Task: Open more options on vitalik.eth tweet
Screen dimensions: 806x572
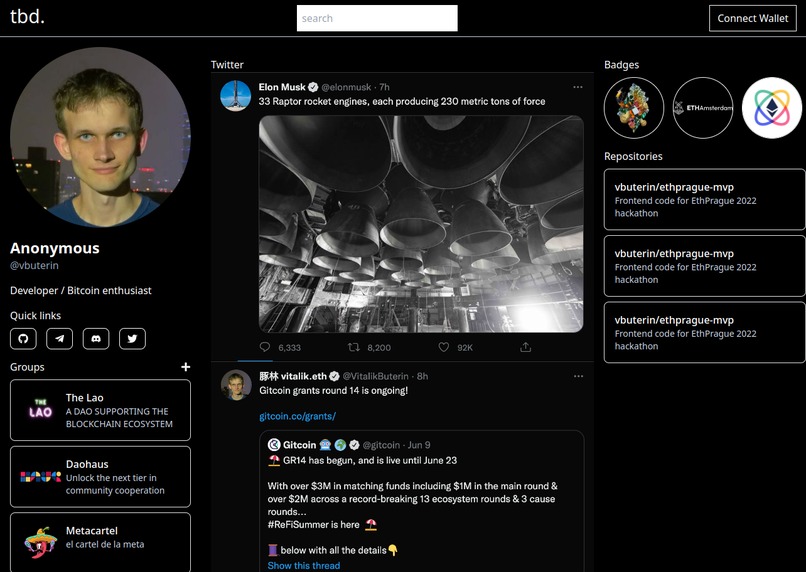Action: coord(578,376)
